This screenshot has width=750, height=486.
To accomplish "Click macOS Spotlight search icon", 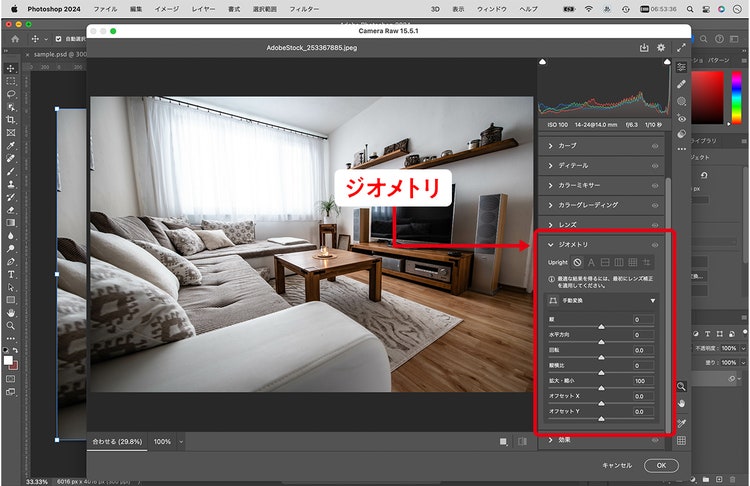I will (690, 9).
